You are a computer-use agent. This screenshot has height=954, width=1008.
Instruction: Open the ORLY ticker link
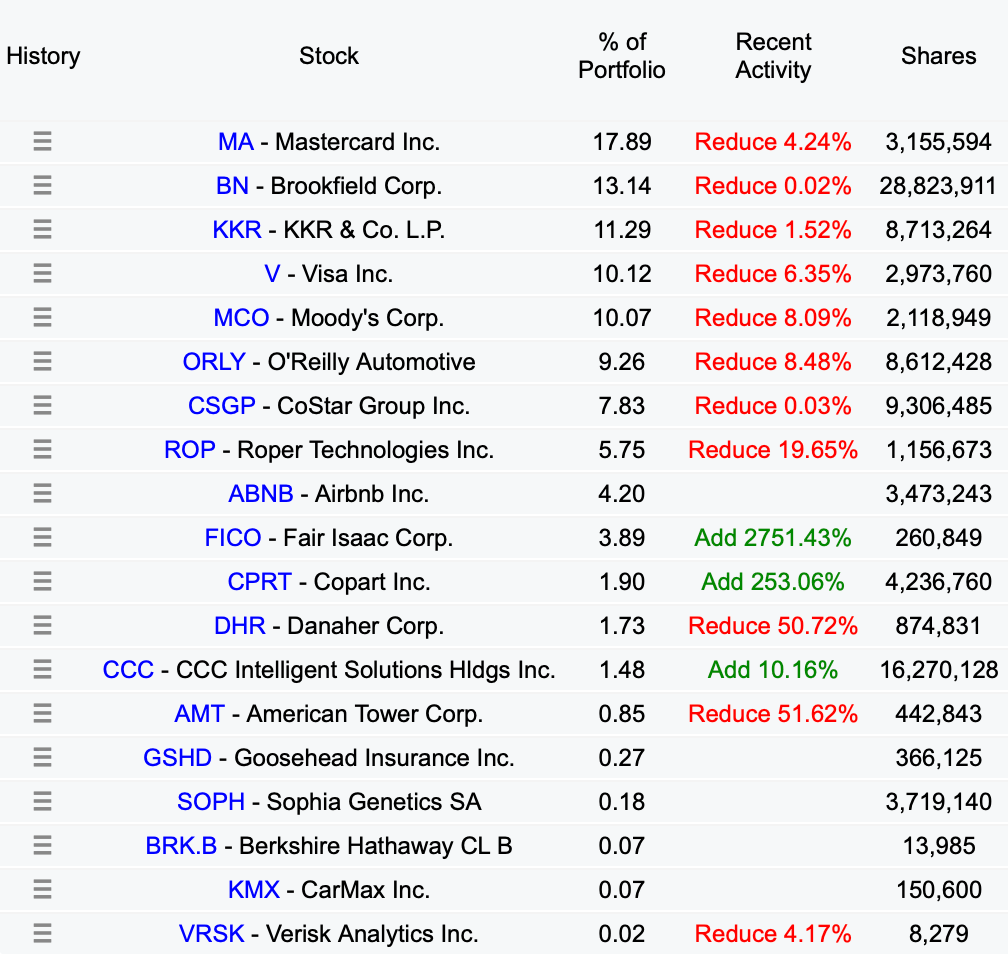point(214,362)
